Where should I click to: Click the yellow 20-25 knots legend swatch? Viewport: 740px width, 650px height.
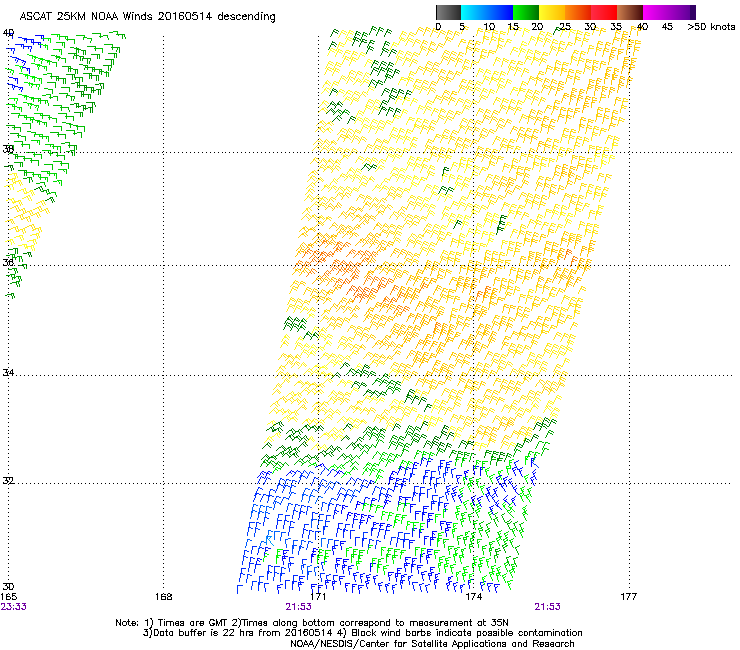[x=552, y=12]
